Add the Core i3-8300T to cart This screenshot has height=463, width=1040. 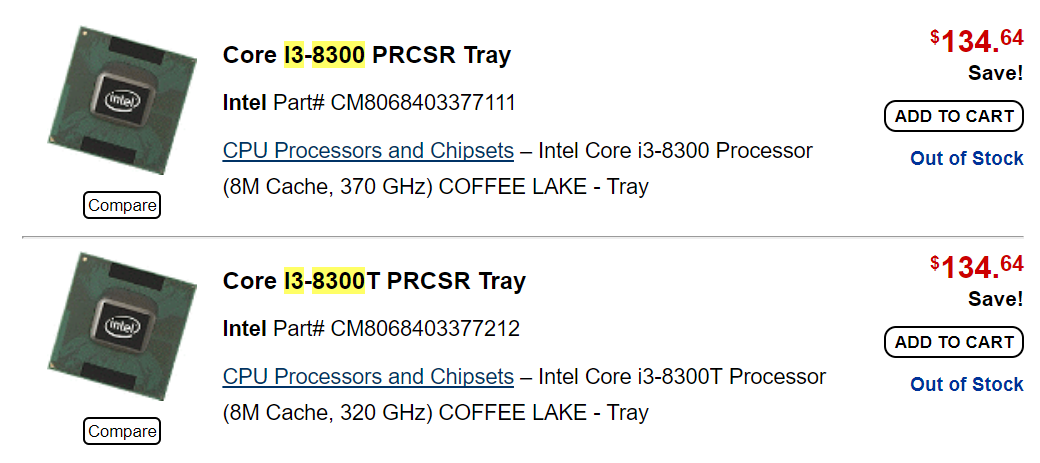(x=954, y=342)
